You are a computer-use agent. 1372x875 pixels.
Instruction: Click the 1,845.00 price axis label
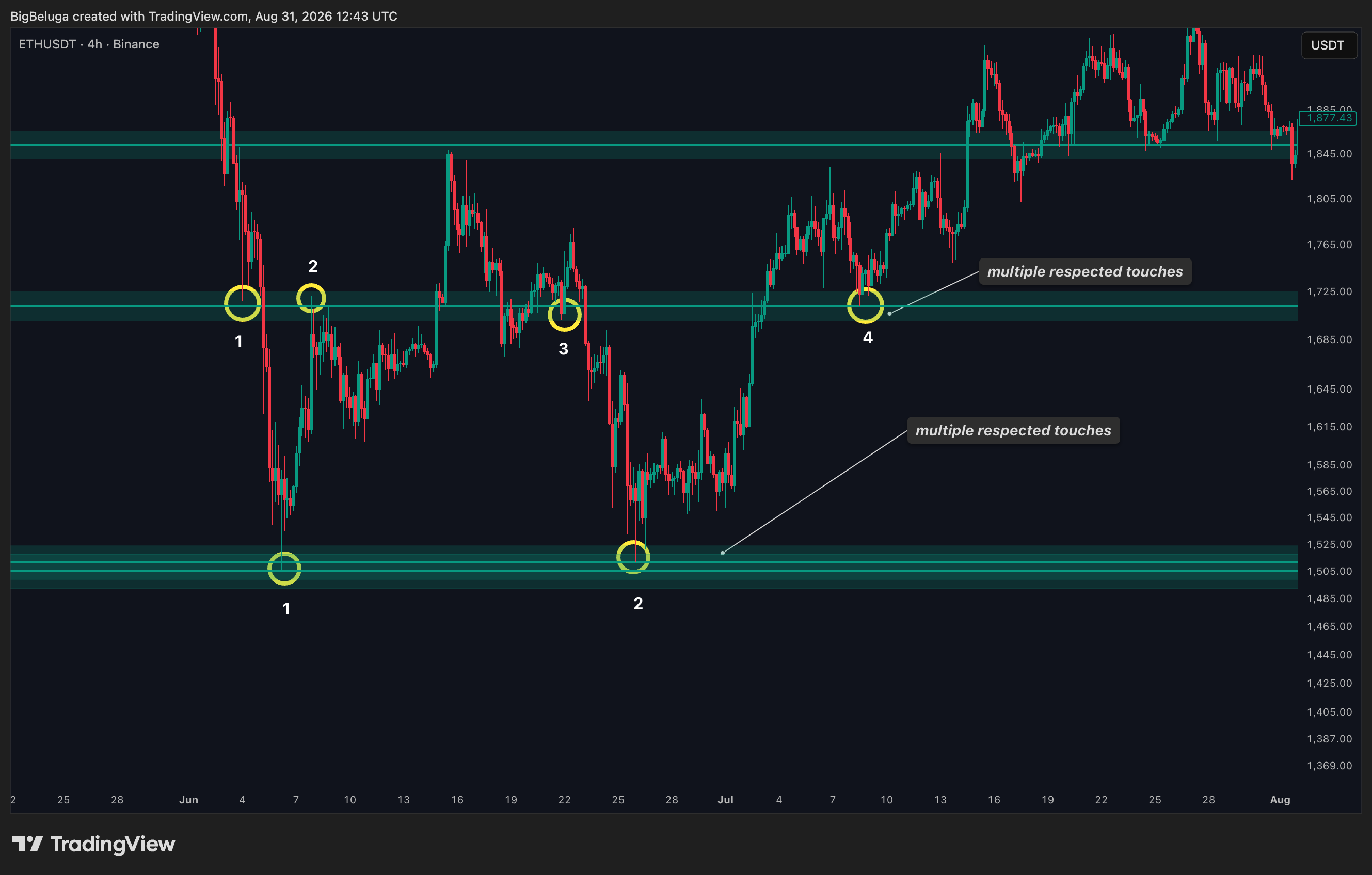point(1329,154)
